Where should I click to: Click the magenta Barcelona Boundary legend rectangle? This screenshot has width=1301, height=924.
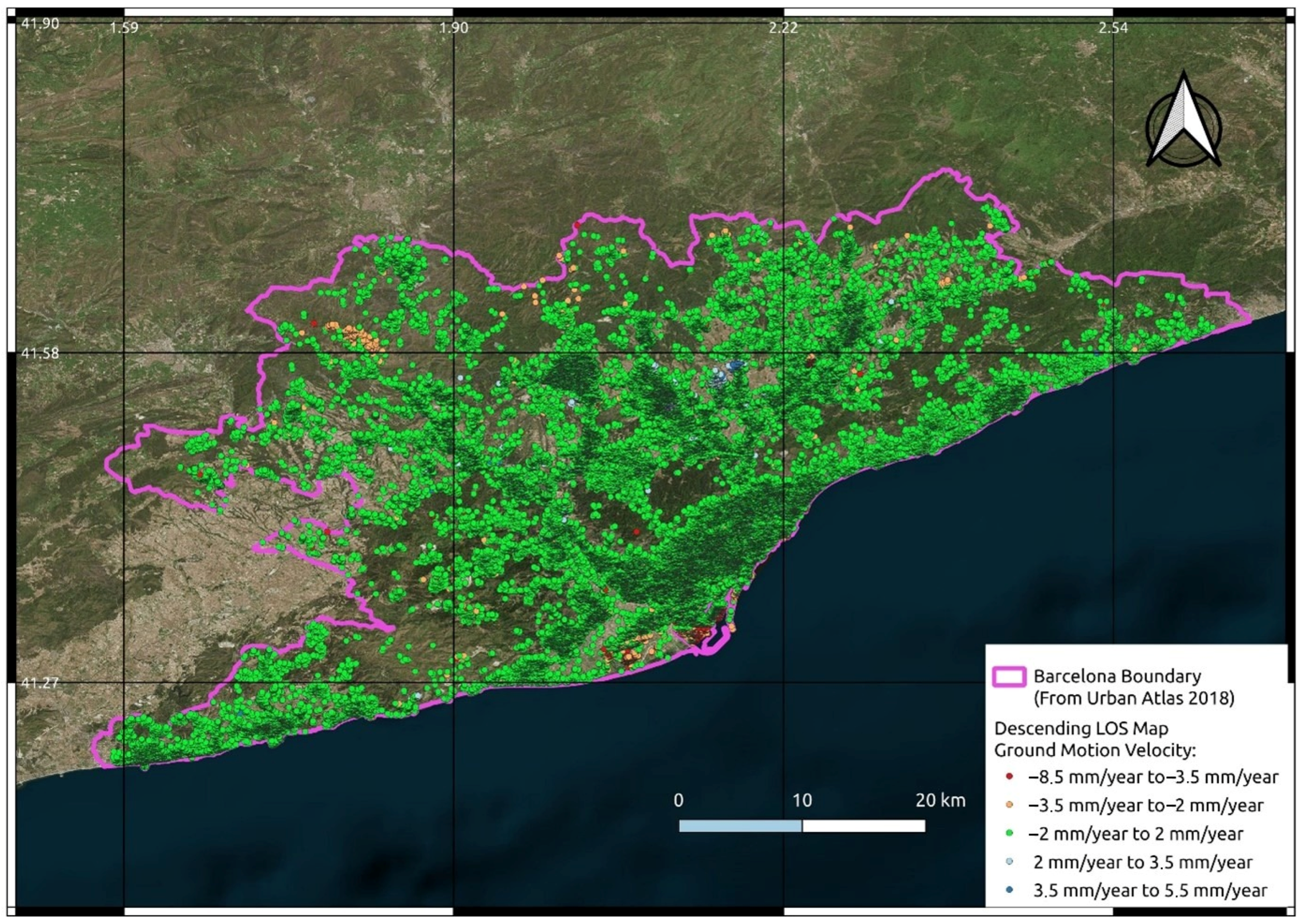click(1010, 677)
